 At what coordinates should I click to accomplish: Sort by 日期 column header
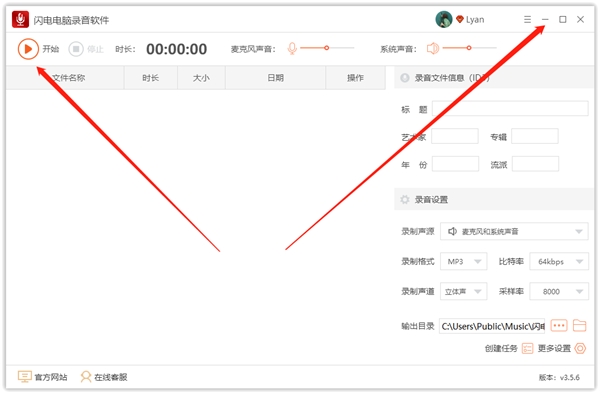coord(276,78)
